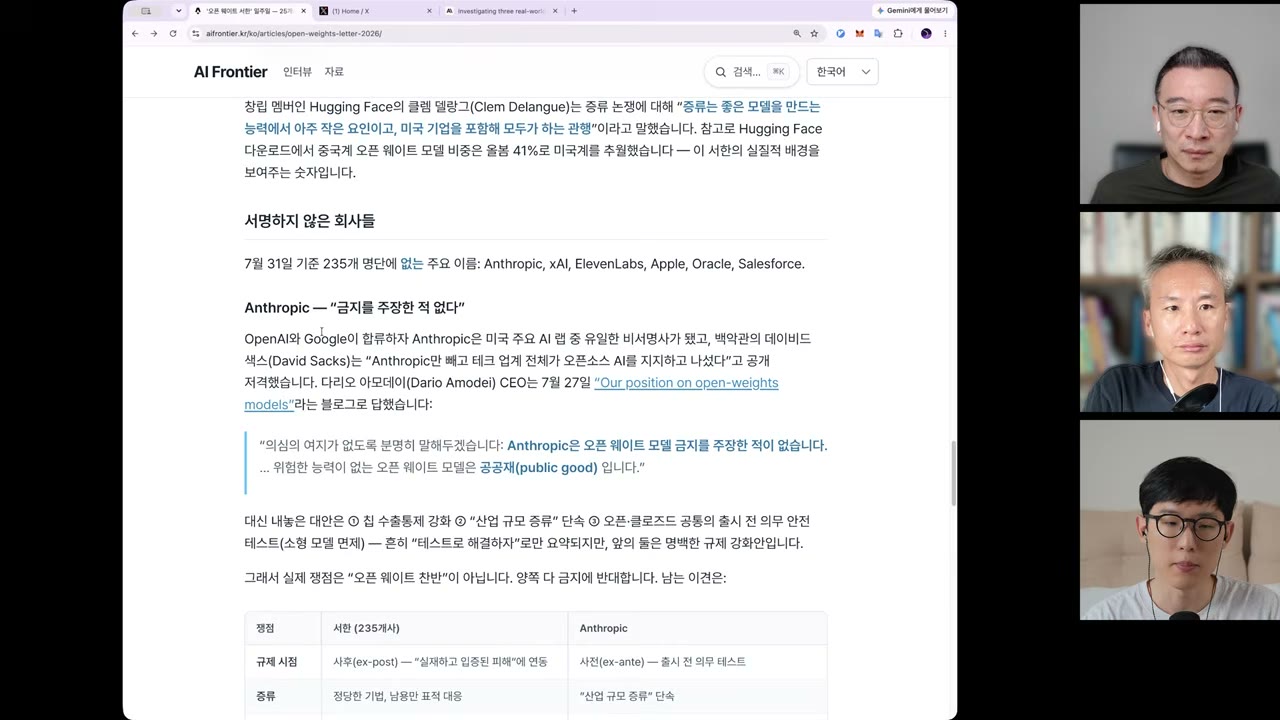Viewport: 1280px width, 720px height.
Task: Close the 'investigating three real-world' tab
Action: click(x=556, y=11)
